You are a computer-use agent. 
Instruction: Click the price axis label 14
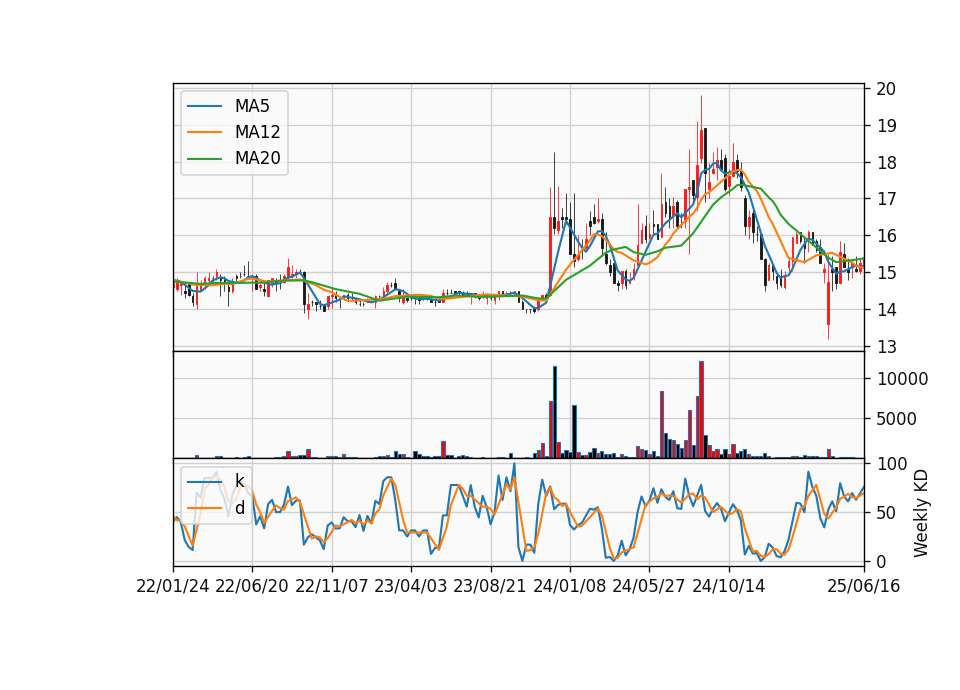coord(886,310)
